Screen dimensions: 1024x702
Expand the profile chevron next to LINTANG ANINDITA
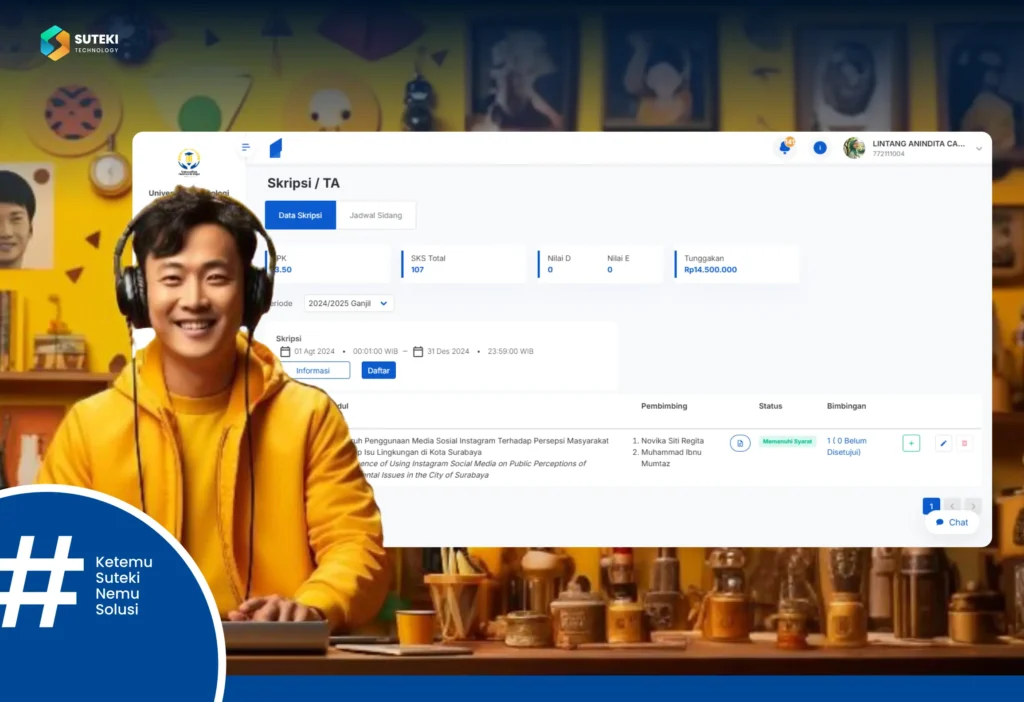(x=977, y=146)
